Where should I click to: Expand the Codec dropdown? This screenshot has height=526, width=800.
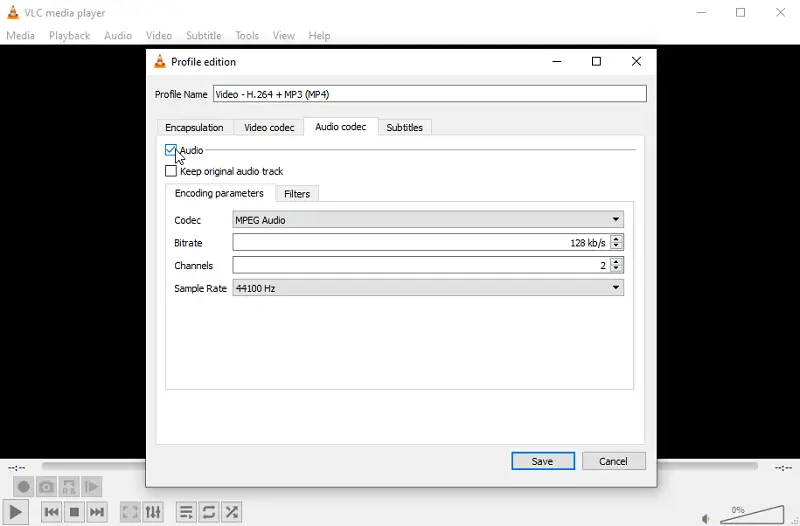click(x=428, y=220)
